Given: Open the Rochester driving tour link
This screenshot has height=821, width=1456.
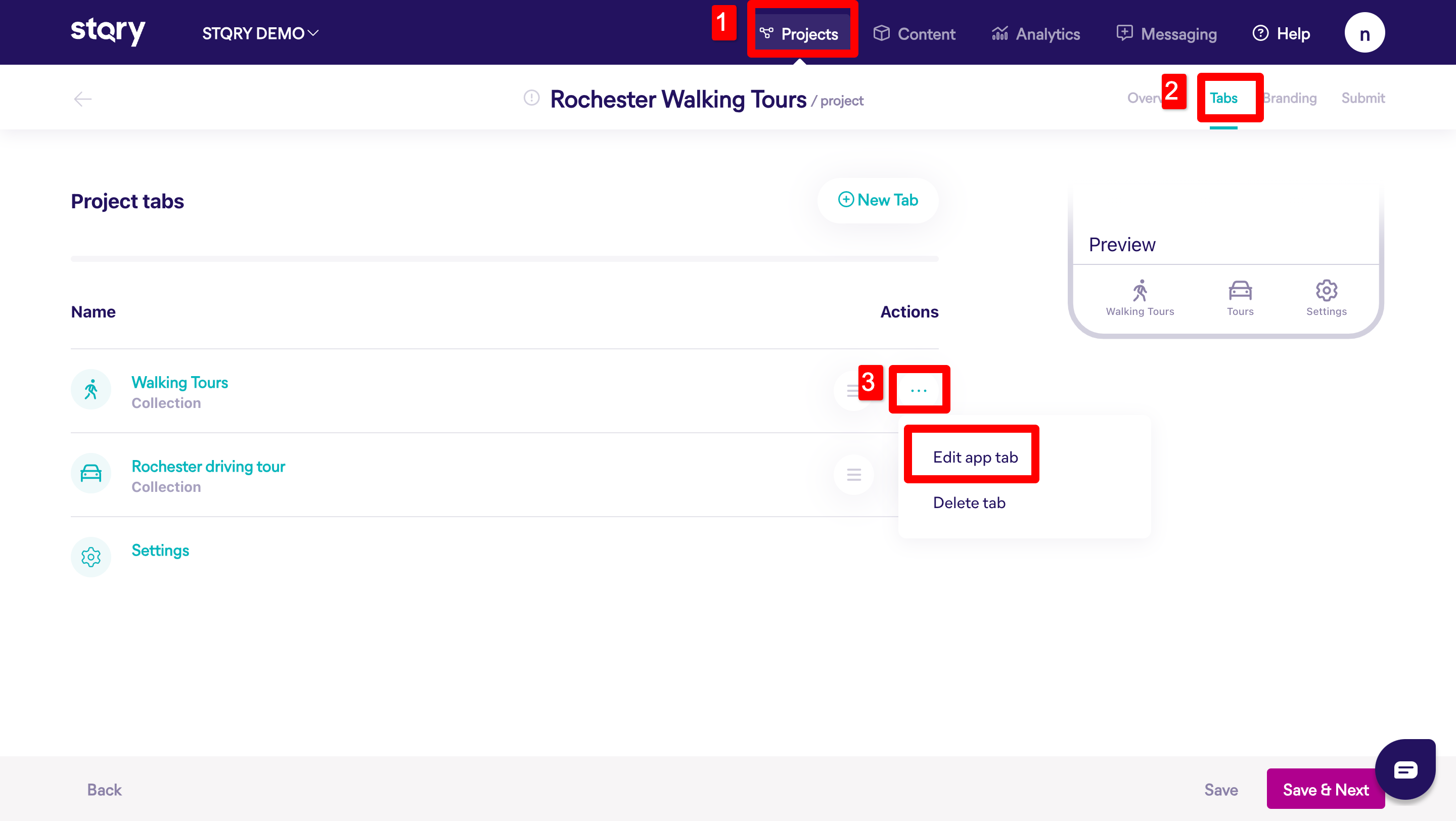Looking at the screenshot, I should [208, 466].
